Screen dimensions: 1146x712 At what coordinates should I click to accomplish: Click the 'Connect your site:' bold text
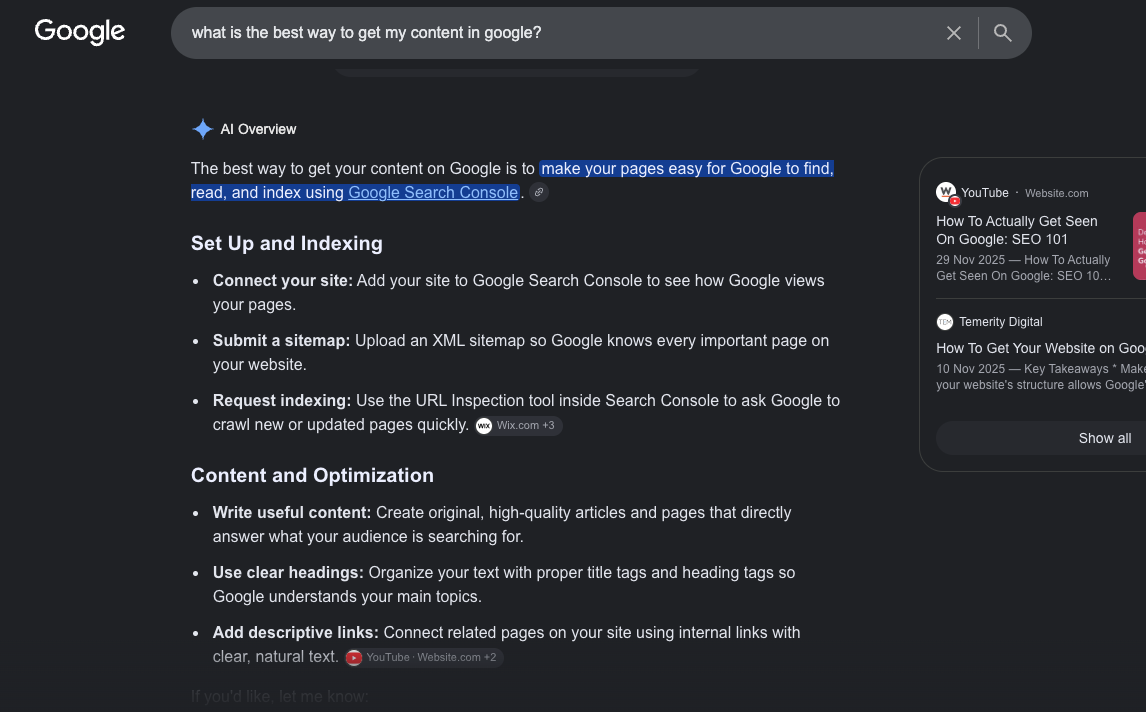[283, 281]
